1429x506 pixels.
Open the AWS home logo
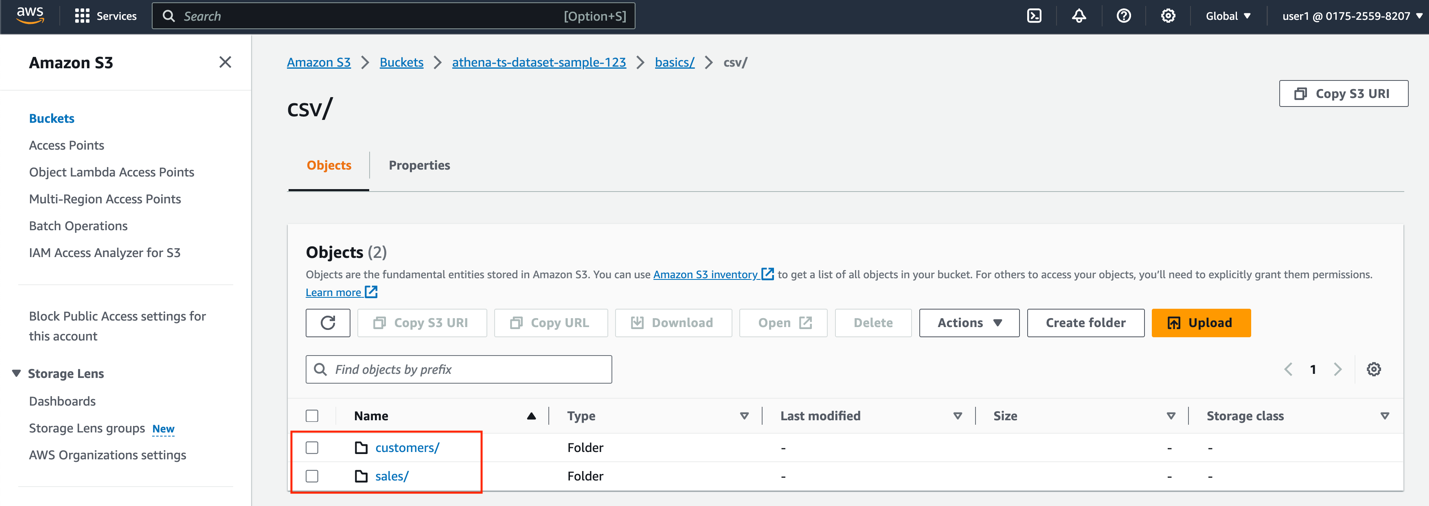click(x=30, y=16)
